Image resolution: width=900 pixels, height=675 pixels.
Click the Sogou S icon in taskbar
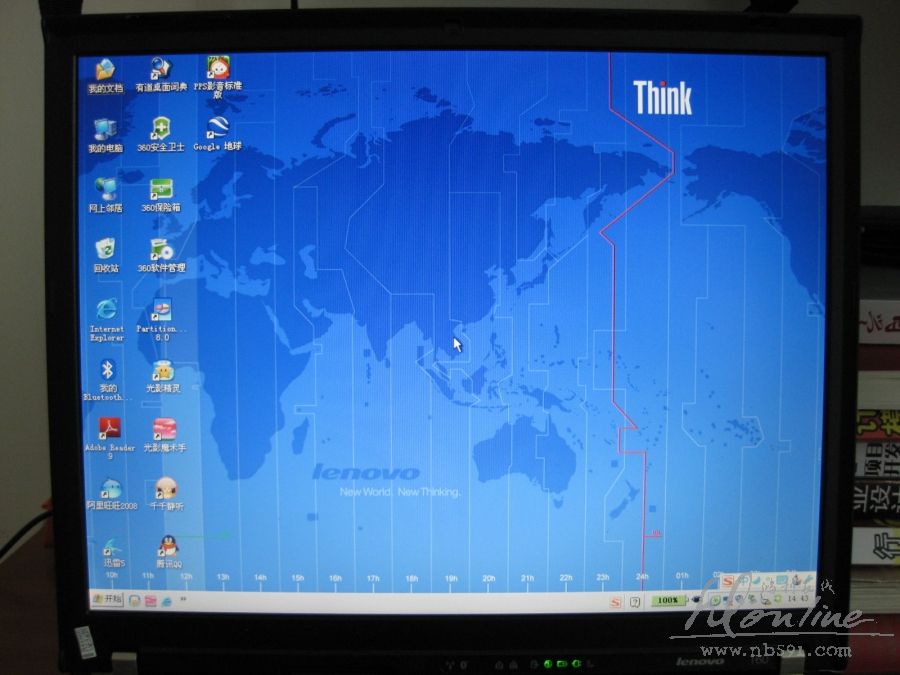coord(615,602)
